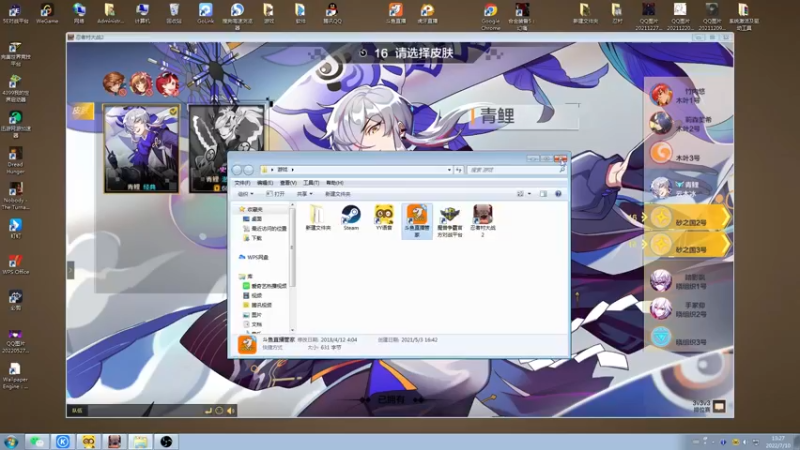
Task: Open the view options dropdown arrow in Explorer
Action: [529, 194]
